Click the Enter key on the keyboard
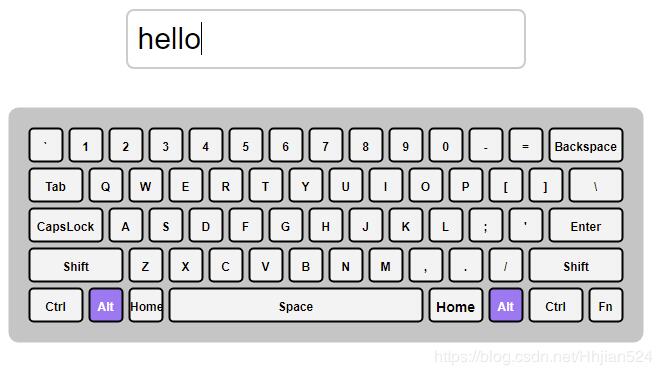This screenshot has width=661, height=376. (x=586, y=226)
